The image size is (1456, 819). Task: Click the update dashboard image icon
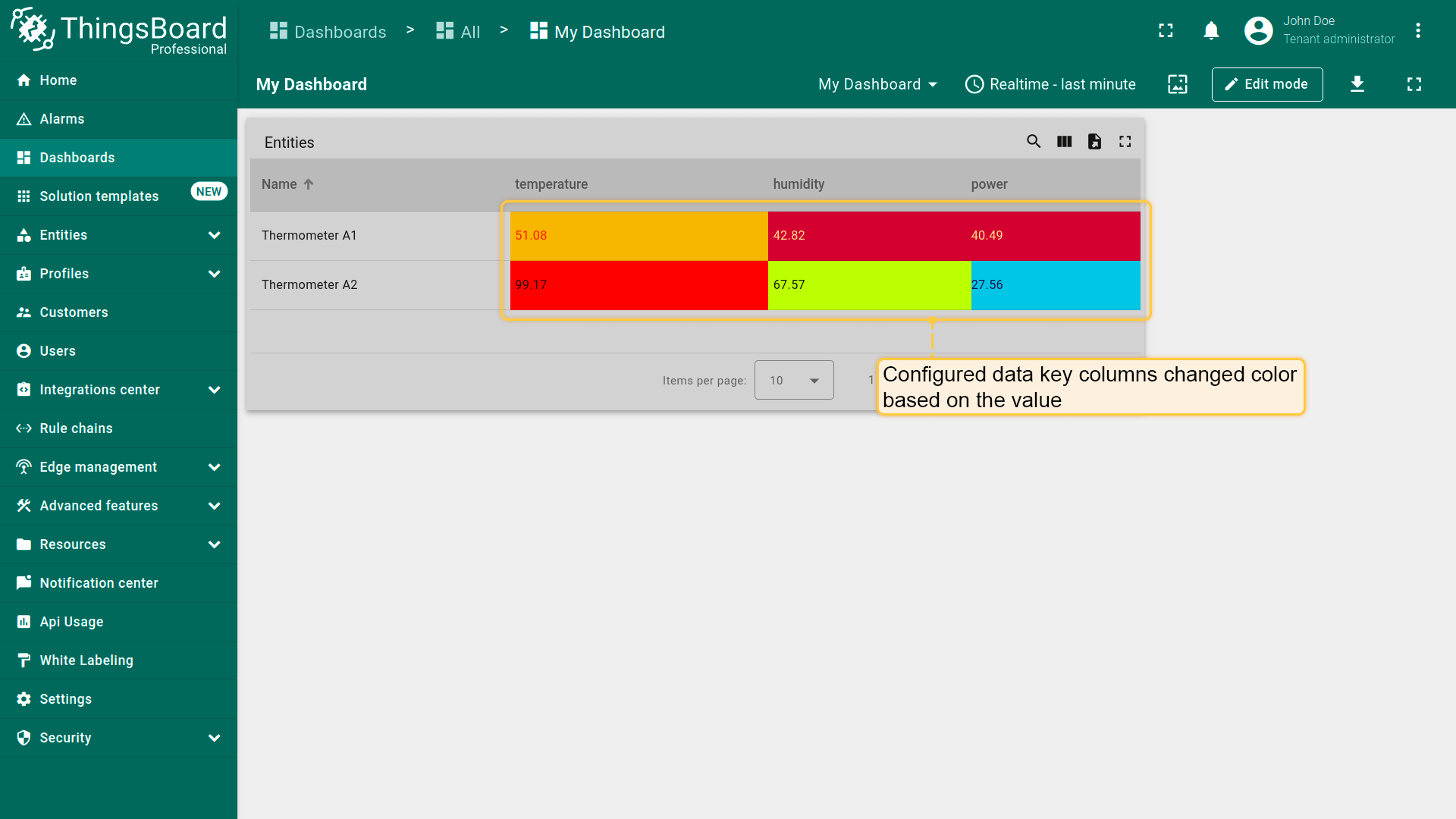(1177, 84)
